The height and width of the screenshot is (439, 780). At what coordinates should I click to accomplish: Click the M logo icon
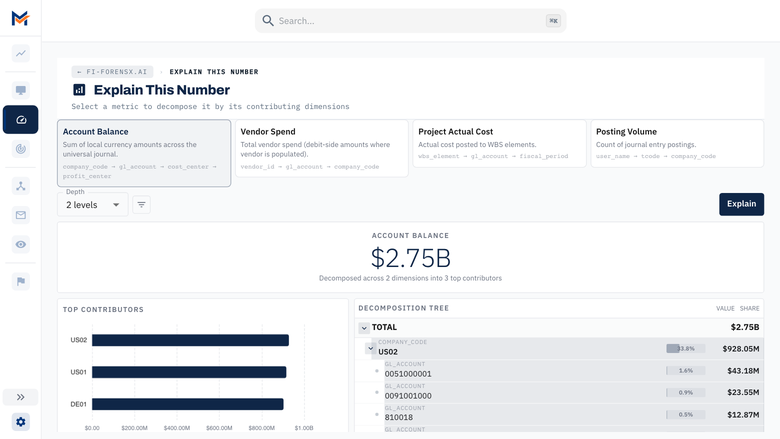[x=20, y=18]
